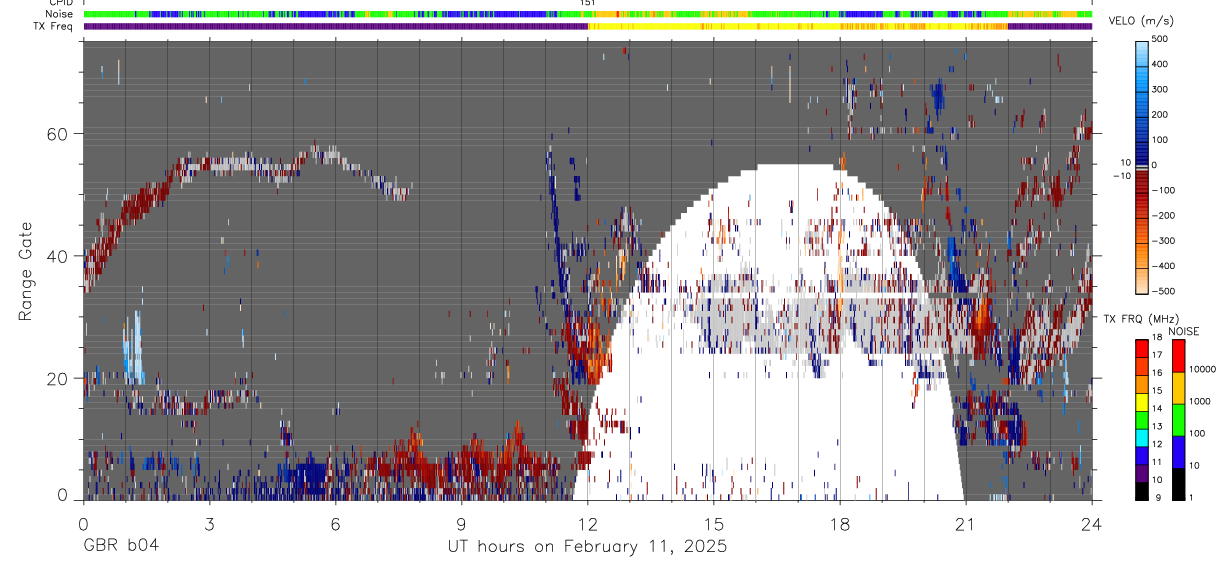The width and height of the screenshot is (1228, 567).
Task: Click the -500 tick on velocity colorbar
Action: 1164,291
